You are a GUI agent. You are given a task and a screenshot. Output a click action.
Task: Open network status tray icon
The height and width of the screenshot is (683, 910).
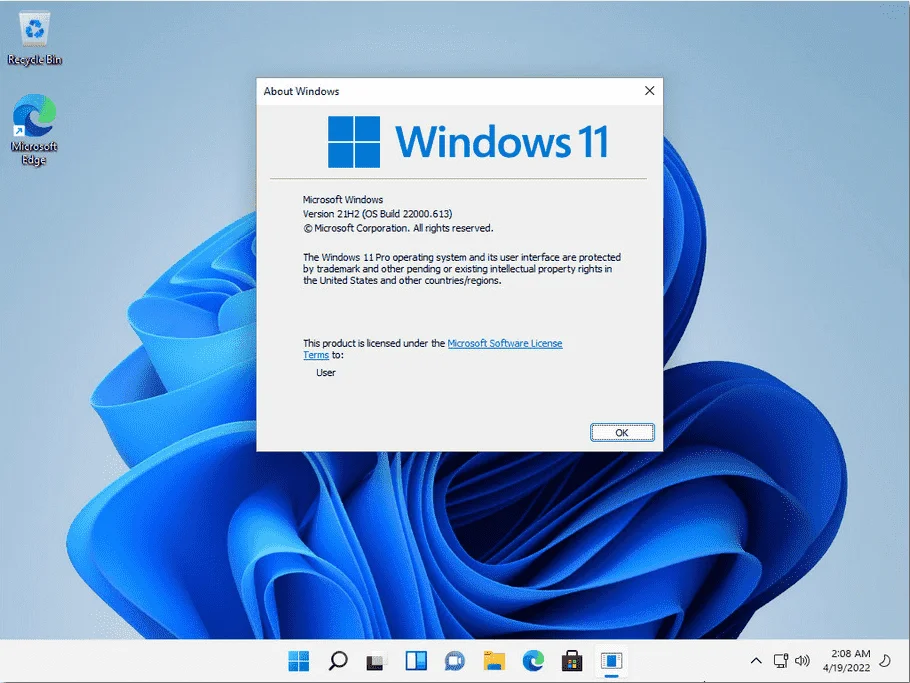pos(781,661)
